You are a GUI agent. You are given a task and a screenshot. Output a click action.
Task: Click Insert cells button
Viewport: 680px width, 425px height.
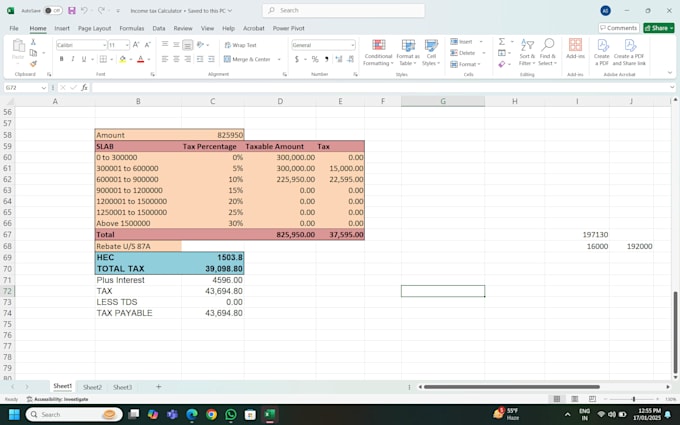tap(462, 42)
